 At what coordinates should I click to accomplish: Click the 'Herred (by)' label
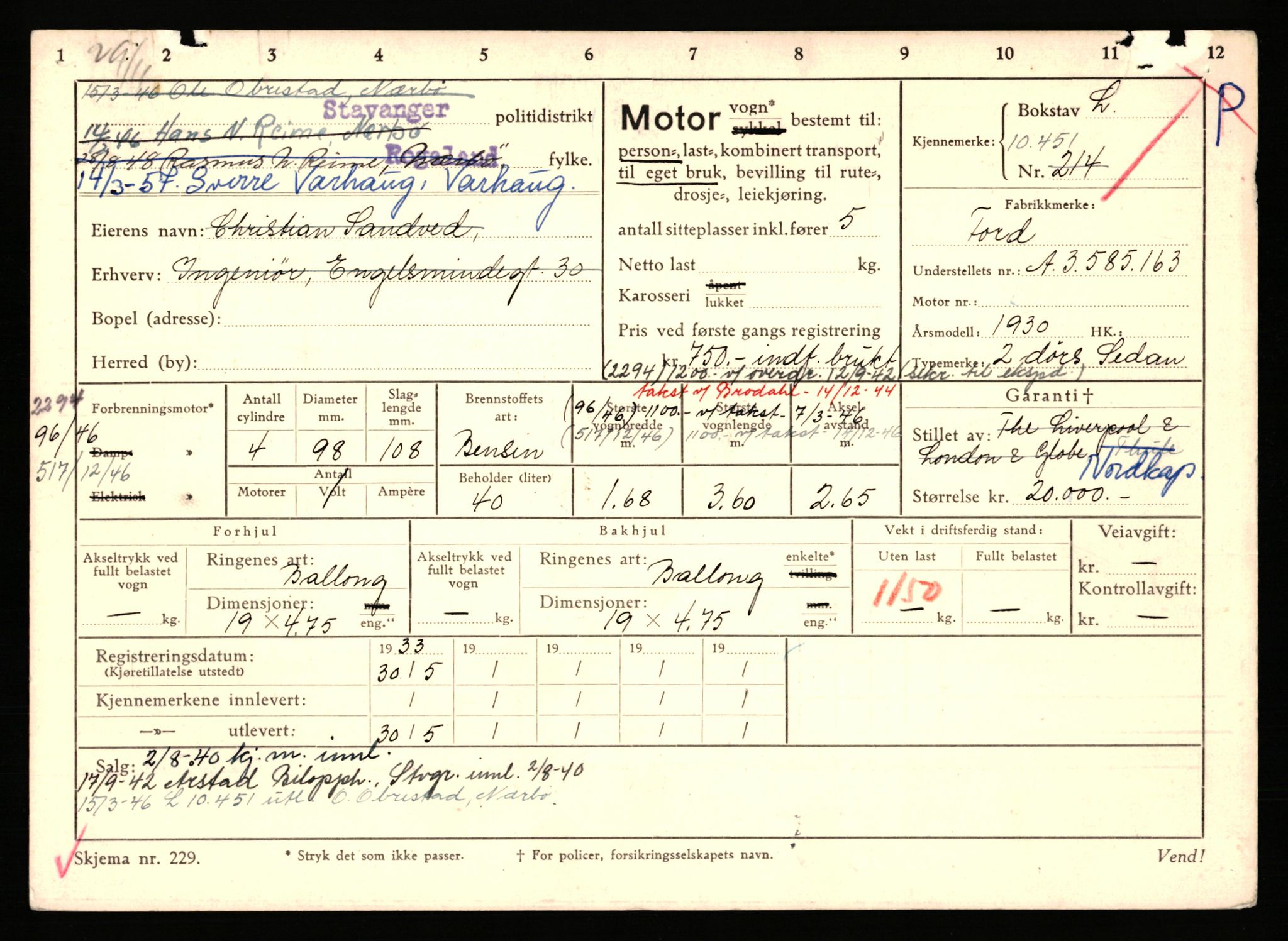pos(144,363)
